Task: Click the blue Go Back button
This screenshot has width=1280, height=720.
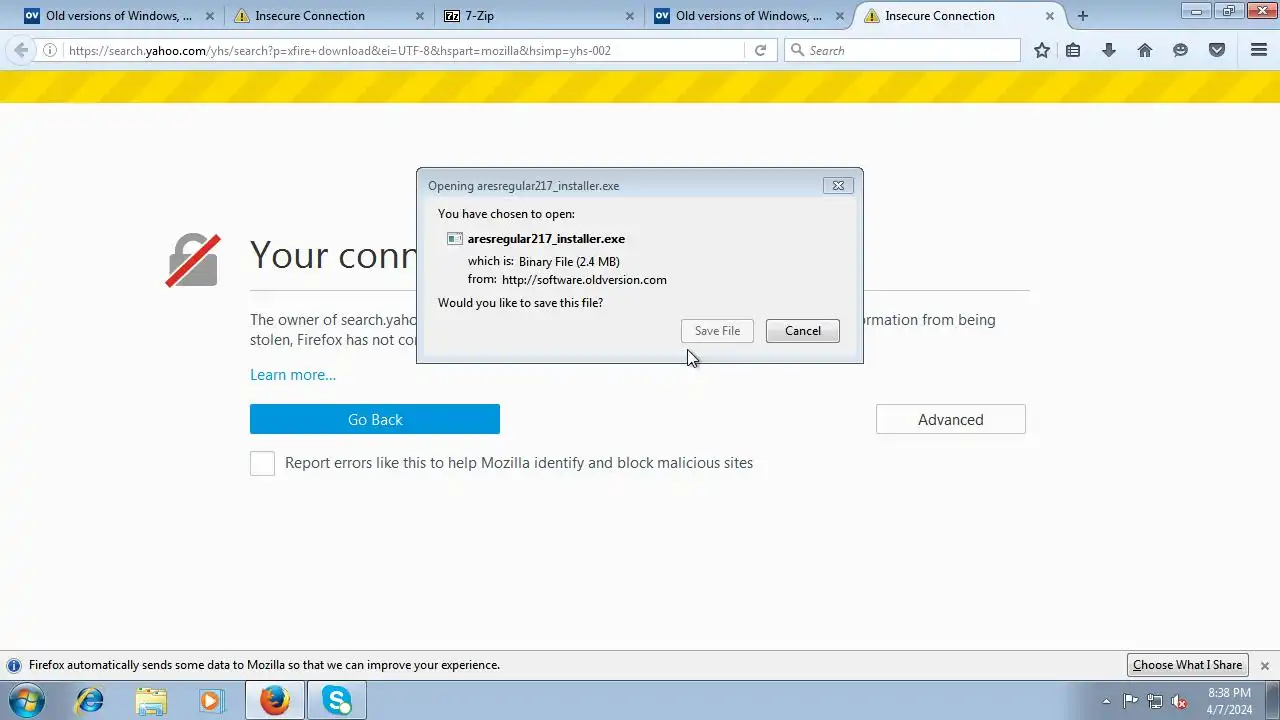Action: pyautogui.click(x=375, y=419)
